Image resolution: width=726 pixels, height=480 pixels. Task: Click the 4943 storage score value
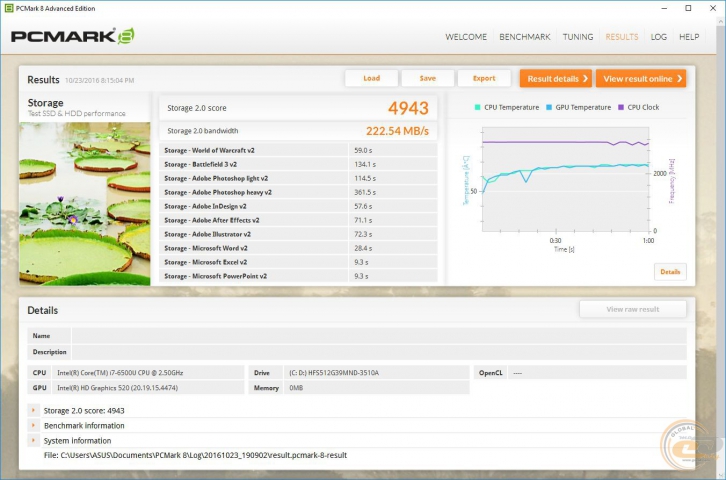click(x=408, y=108)
